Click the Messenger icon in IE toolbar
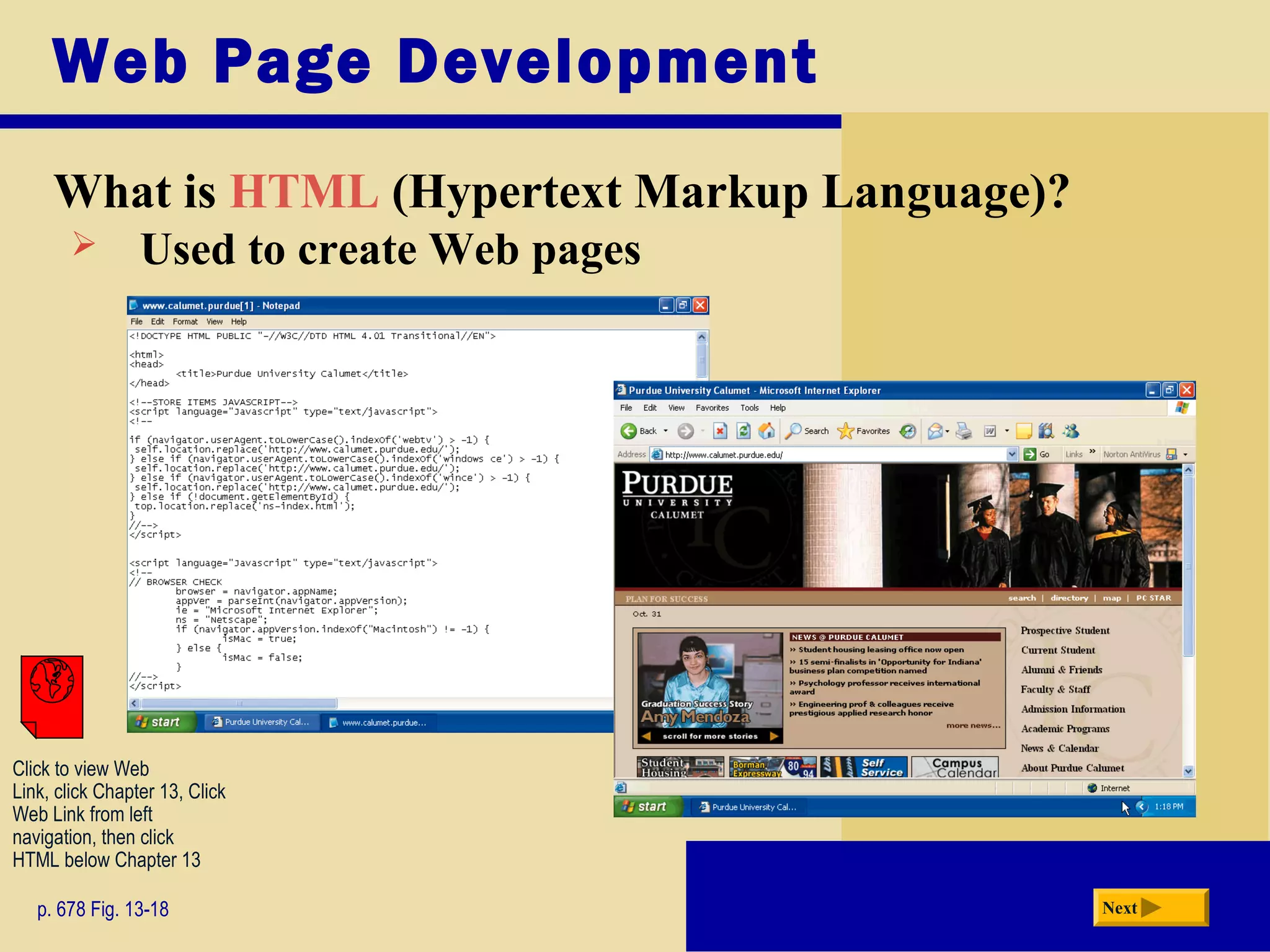 1071,431
